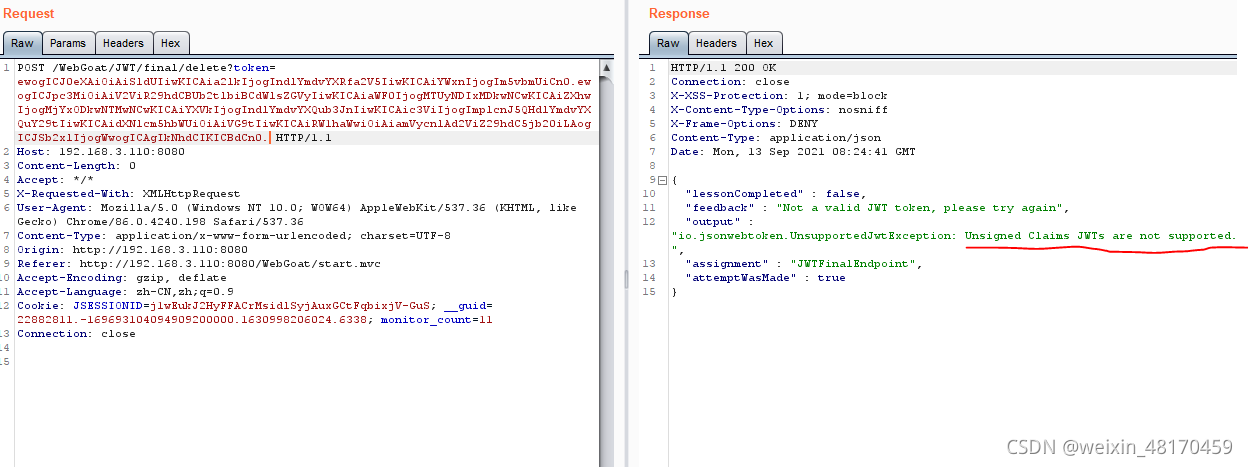
Task: Click the response Connection: close header
Action: point(730,82)
